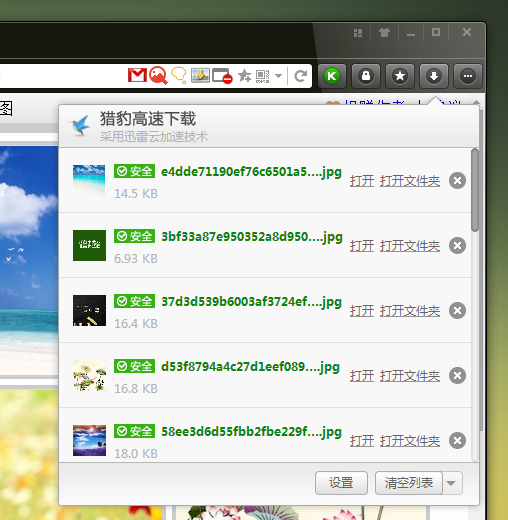Open folder for 58ee3d6d55fbb2fbe229f file
508x520 pixels.
(x=410, y=441)
